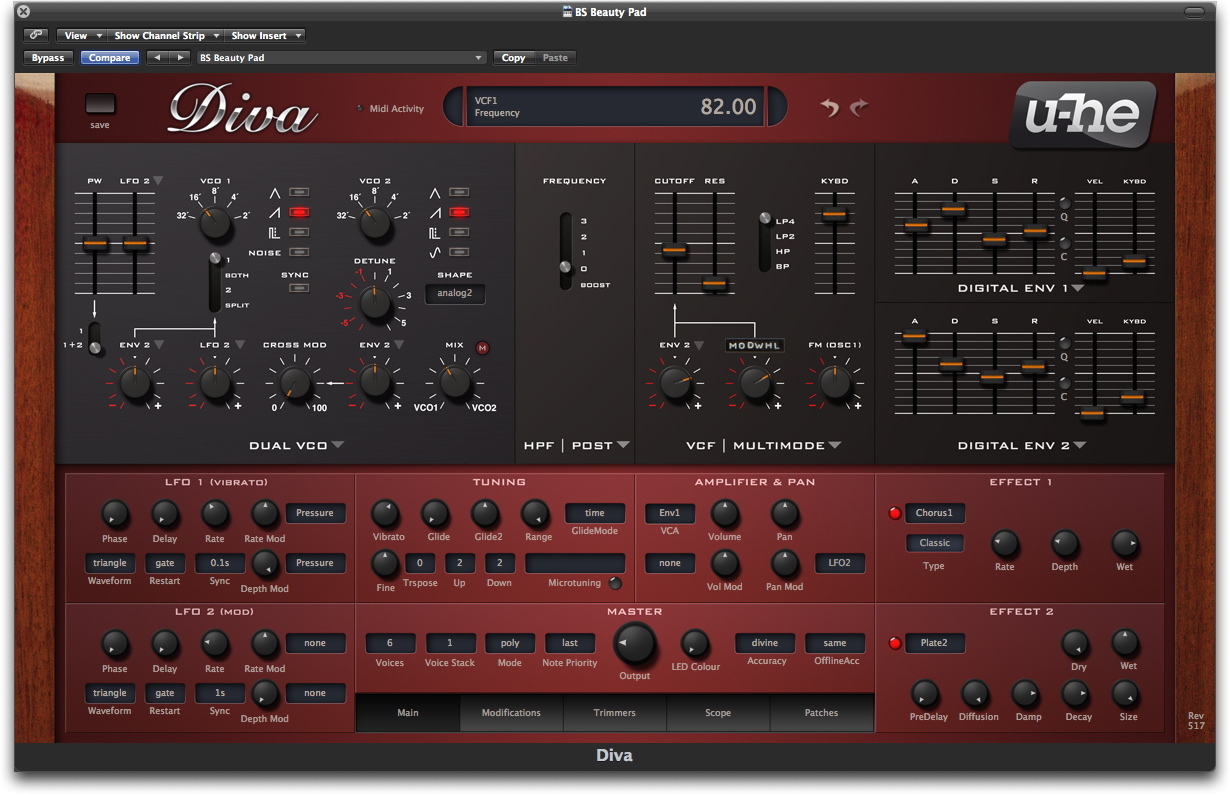Click the Effect 2 Decay knob
Screen dimensions: 1230x795
point(1075,694)
